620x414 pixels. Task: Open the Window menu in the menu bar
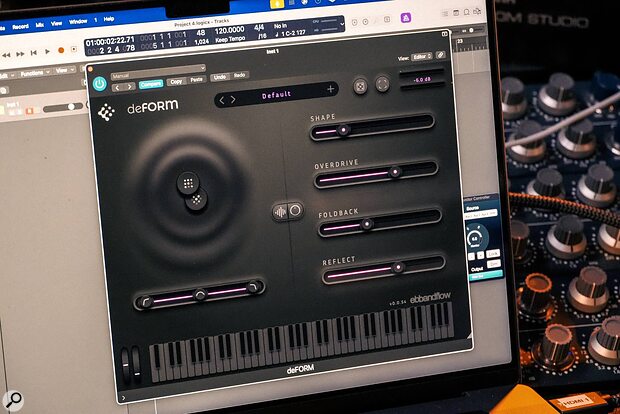[x=78, y=21]
